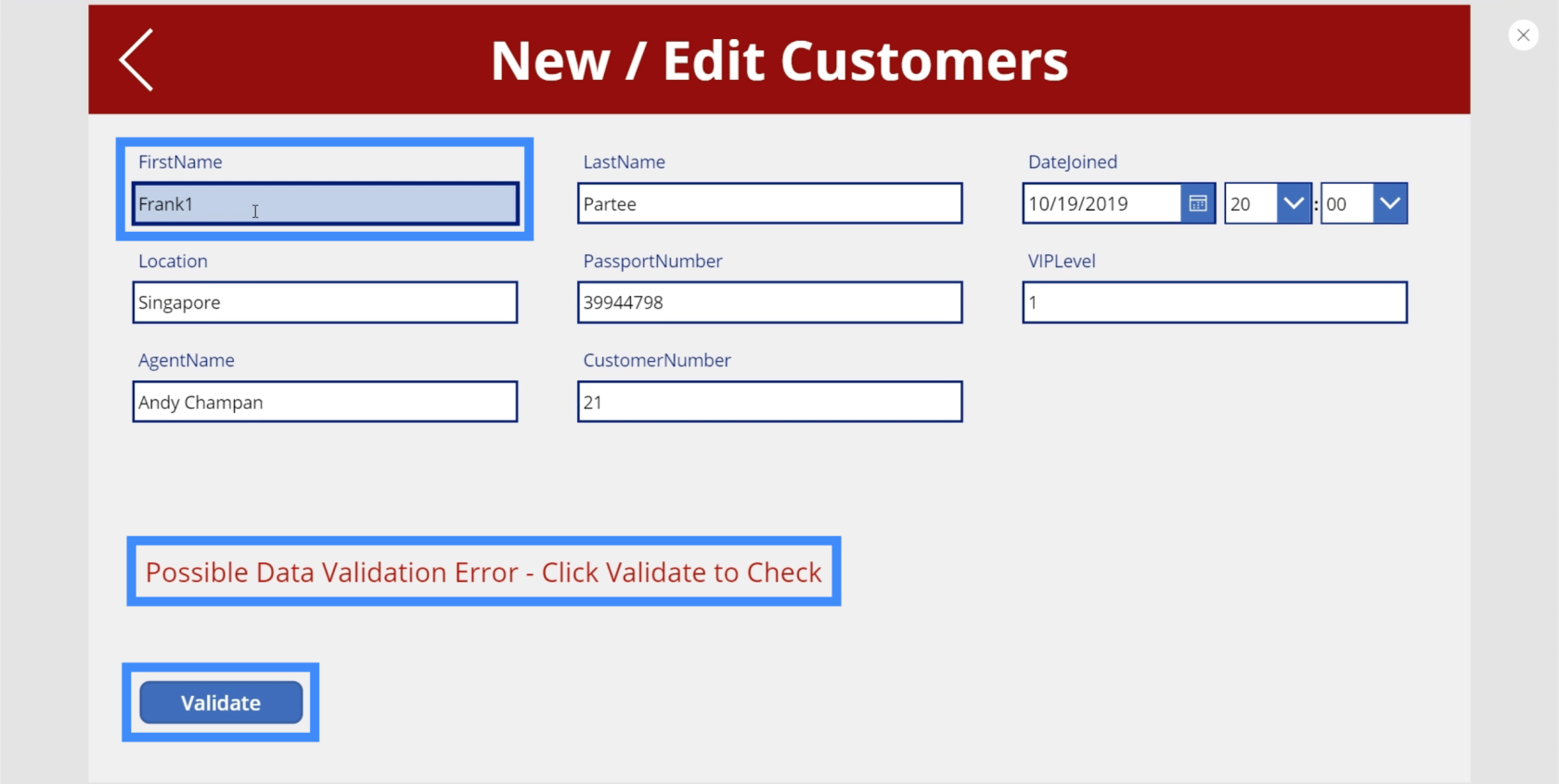Click the Location field with Singapore
The width and height of the screenshot is (1559, 784).
click(x=325, y=302)
